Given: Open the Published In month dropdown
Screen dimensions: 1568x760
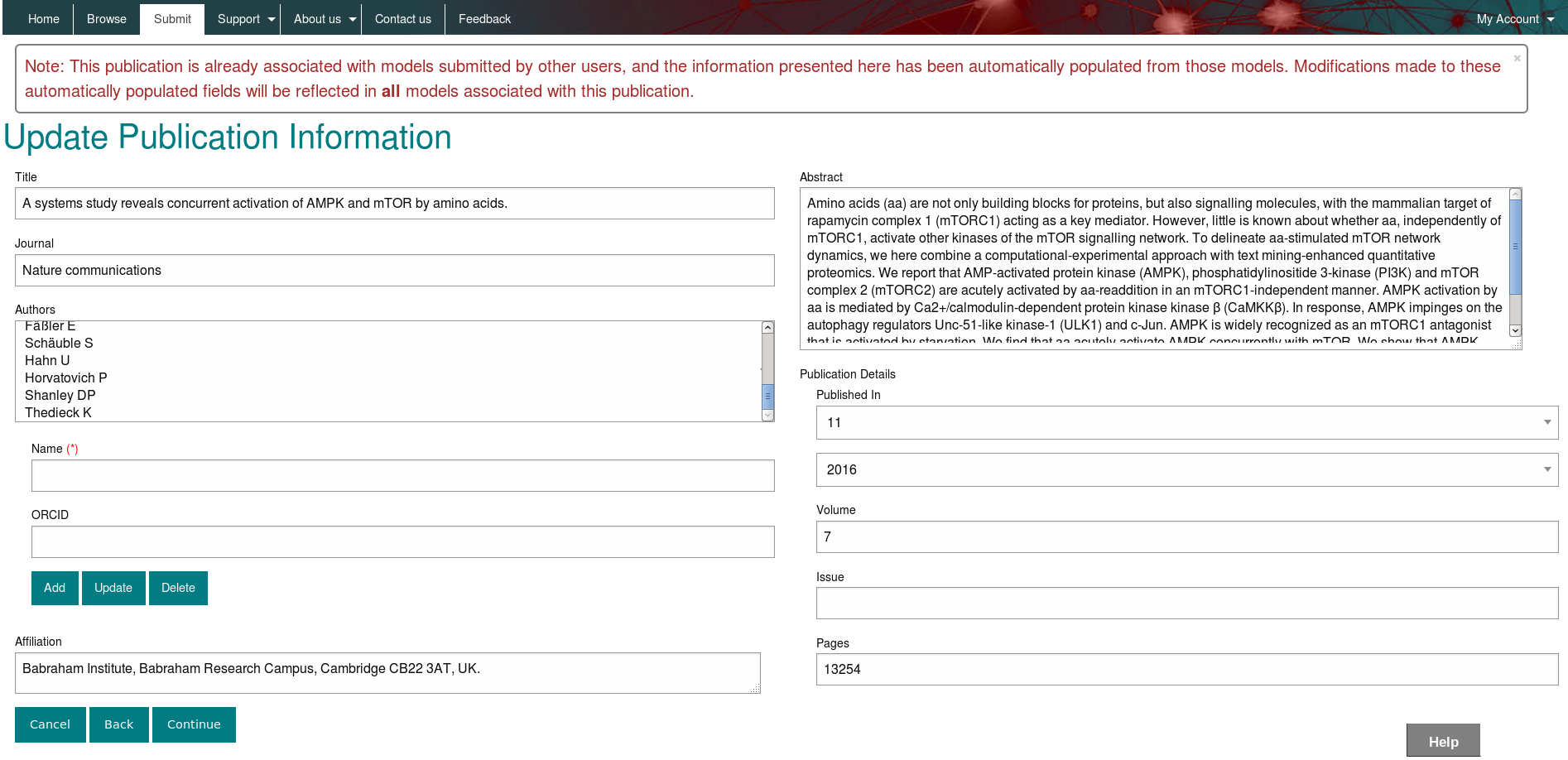Looking at the screenshot, I should tap(1546, 422).
